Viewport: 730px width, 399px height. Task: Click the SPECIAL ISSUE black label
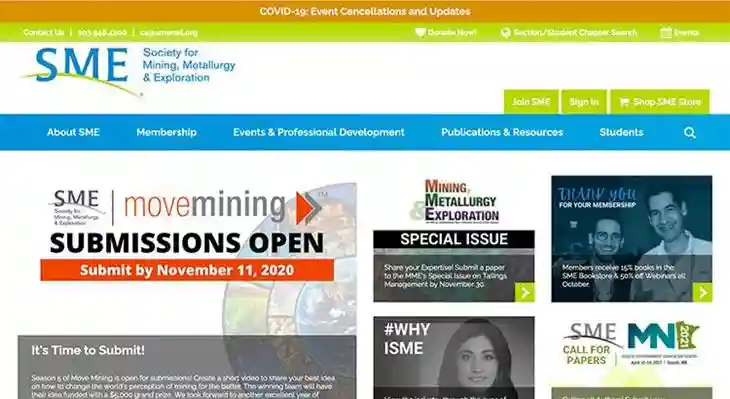[454, 239]
